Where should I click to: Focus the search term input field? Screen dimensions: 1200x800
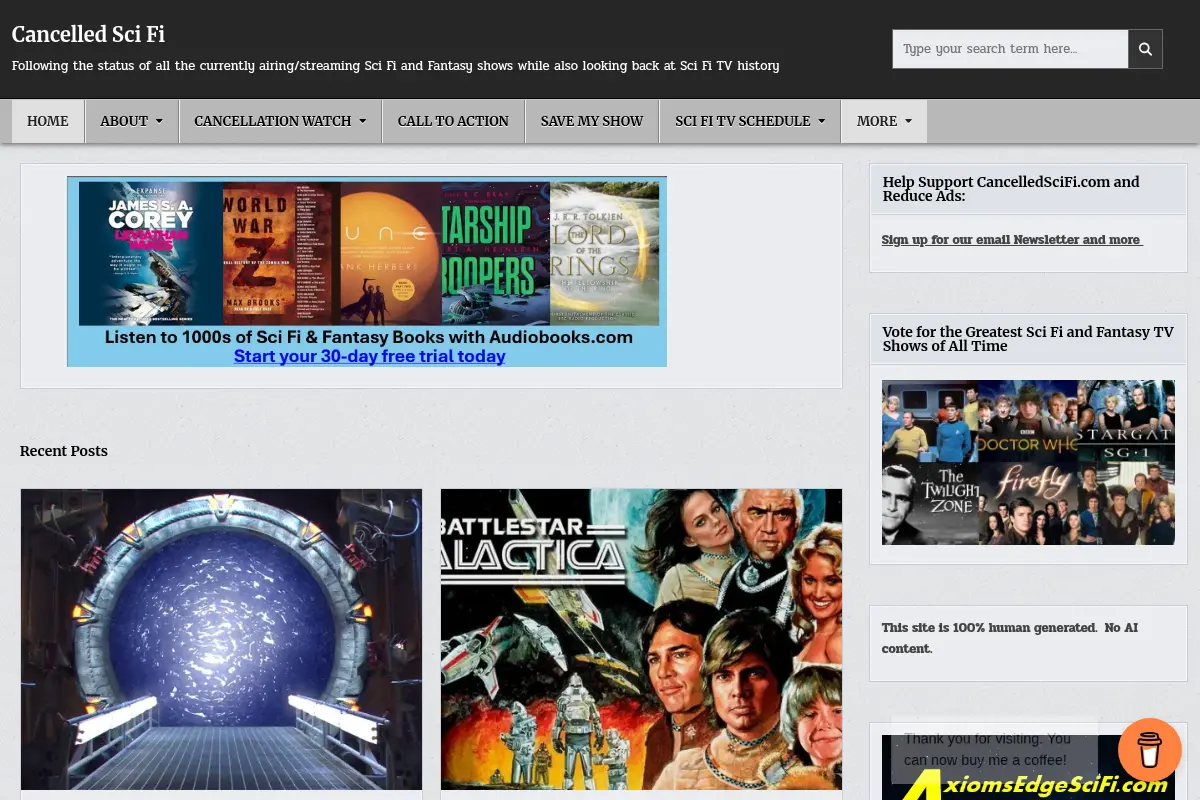1010,49
